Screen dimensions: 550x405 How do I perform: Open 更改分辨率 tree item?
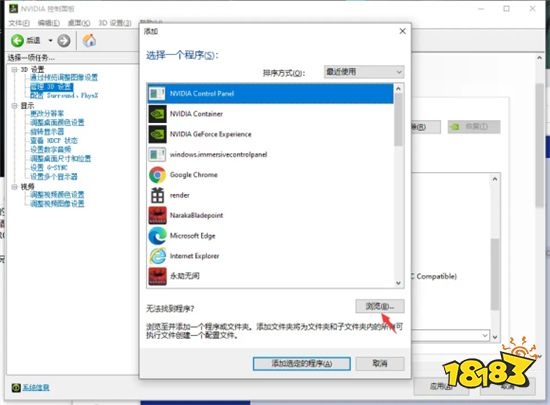coord(47,114)
